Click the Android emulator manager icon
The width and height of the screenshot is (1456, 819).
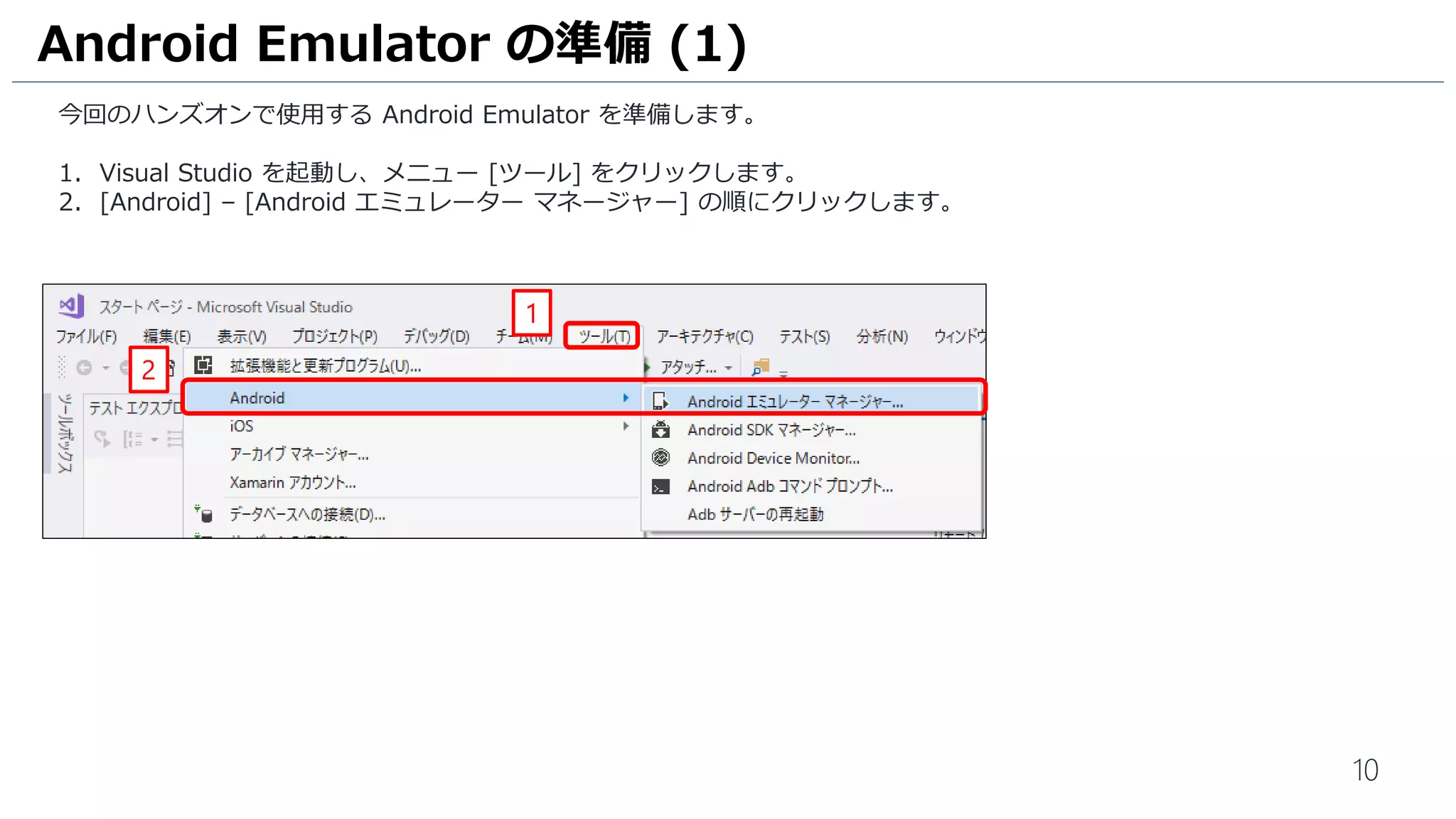coord(660,402)
